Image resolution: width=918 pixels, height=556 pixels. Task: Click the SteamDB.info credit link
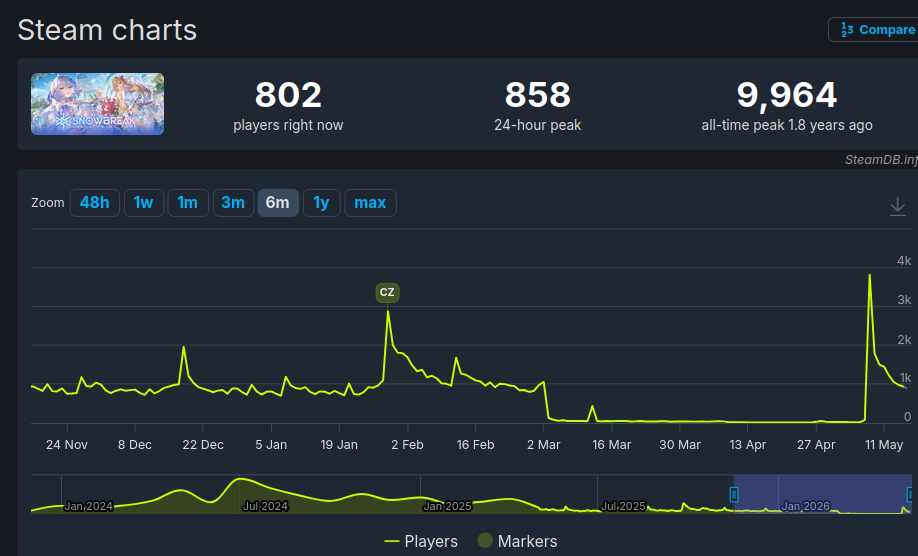pyautogui.click(x=881, y=160)
